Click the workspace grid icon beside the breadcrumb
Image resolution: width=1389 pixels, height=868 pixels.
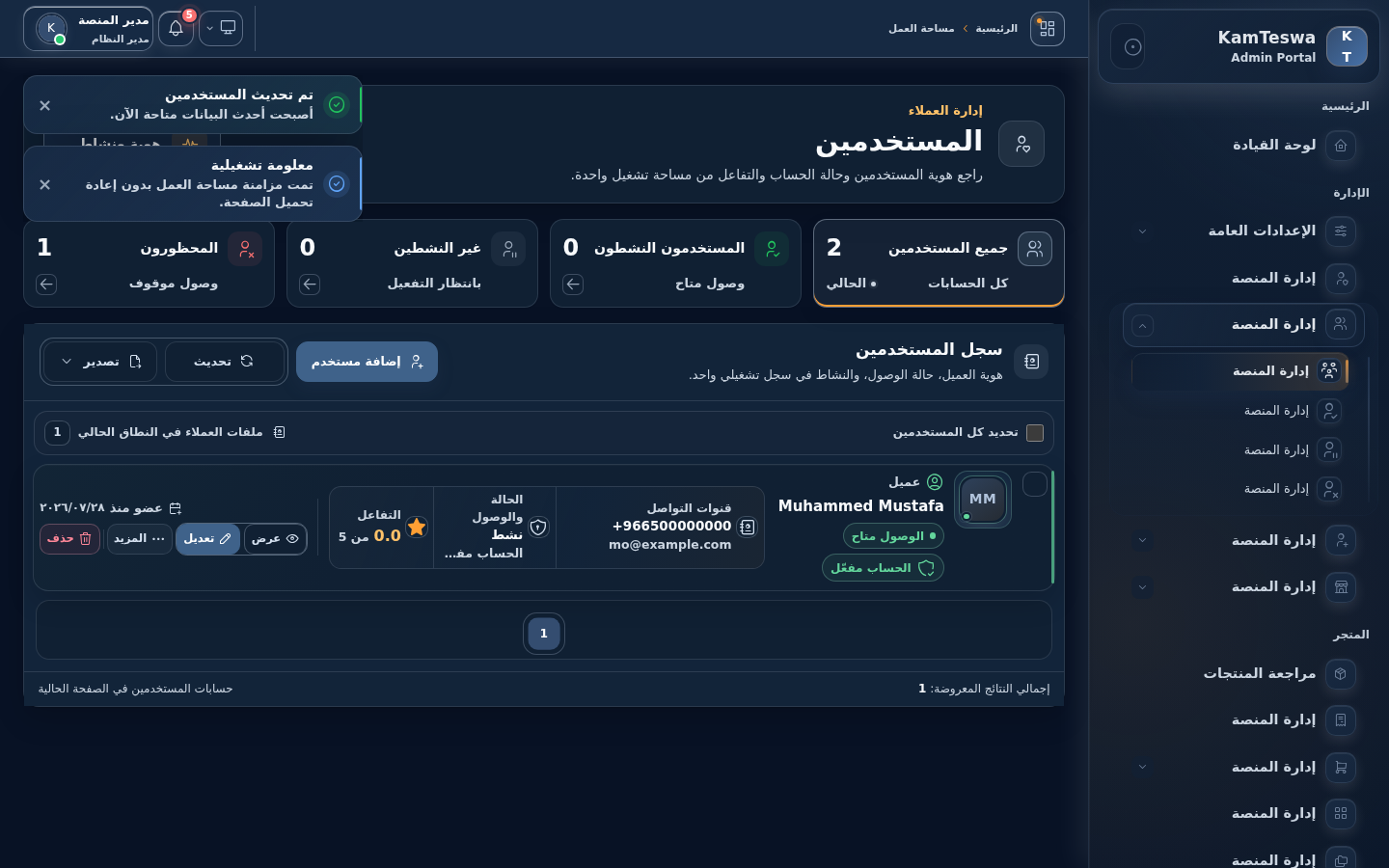click(1048, 29)
